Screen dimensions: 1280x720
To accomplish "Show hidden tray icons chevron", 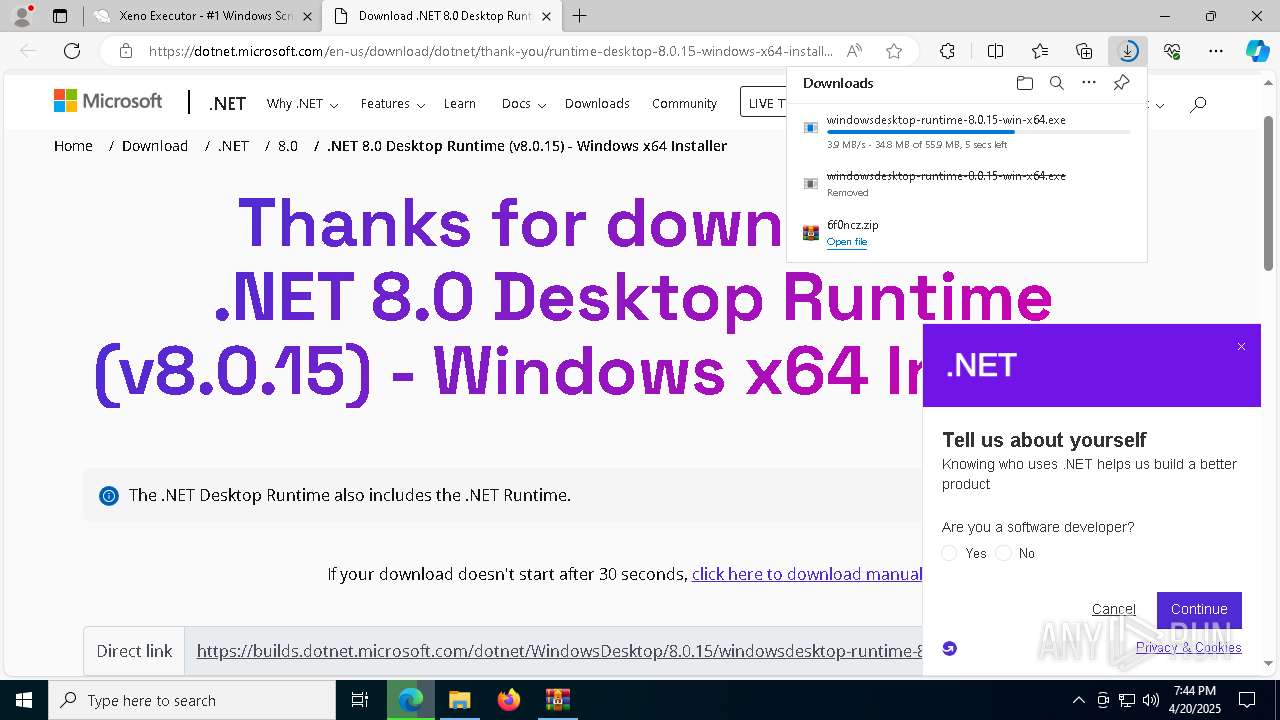I will coord(1078,700).
